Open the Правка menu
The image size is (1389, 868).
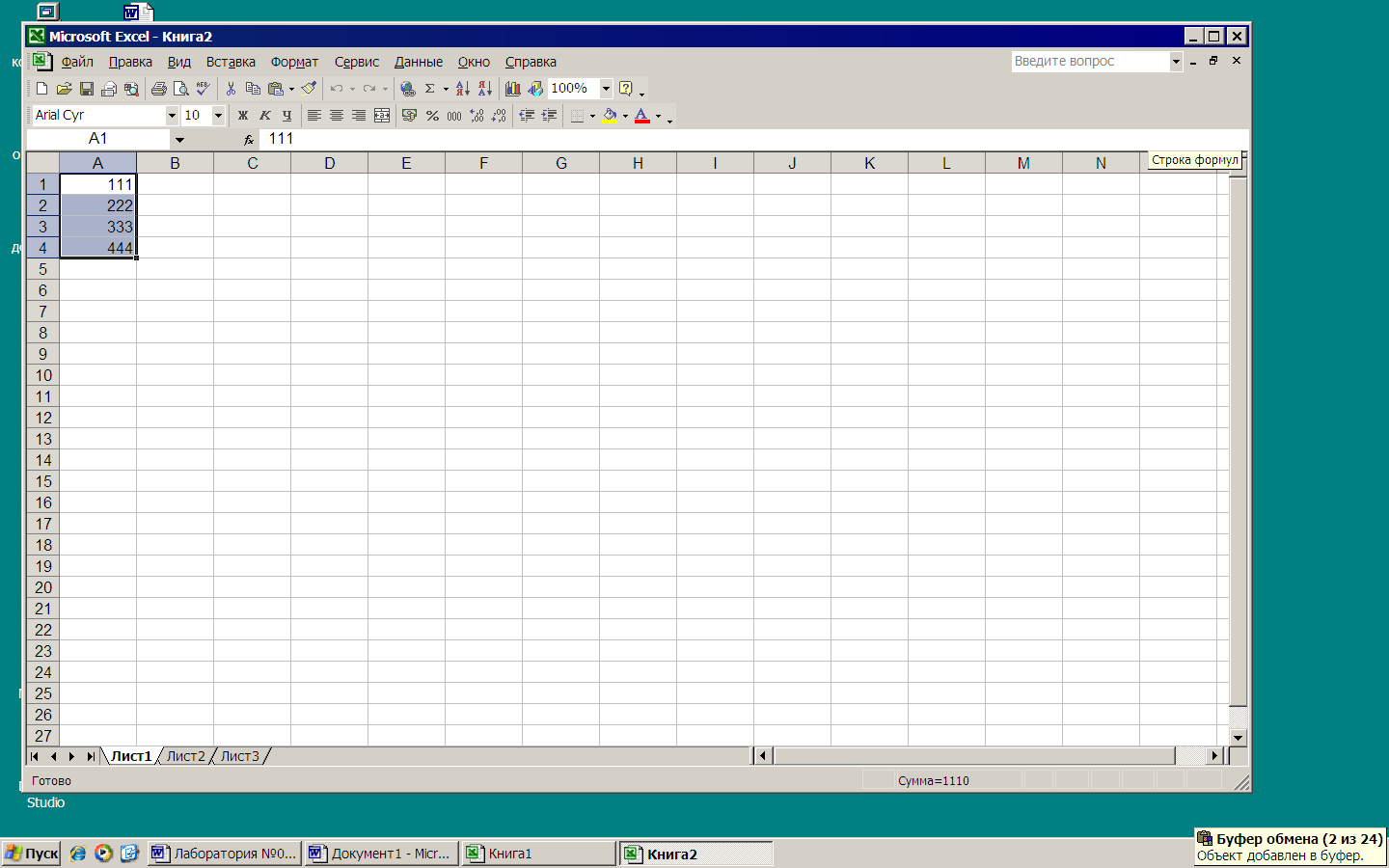[x=130, y=62]
